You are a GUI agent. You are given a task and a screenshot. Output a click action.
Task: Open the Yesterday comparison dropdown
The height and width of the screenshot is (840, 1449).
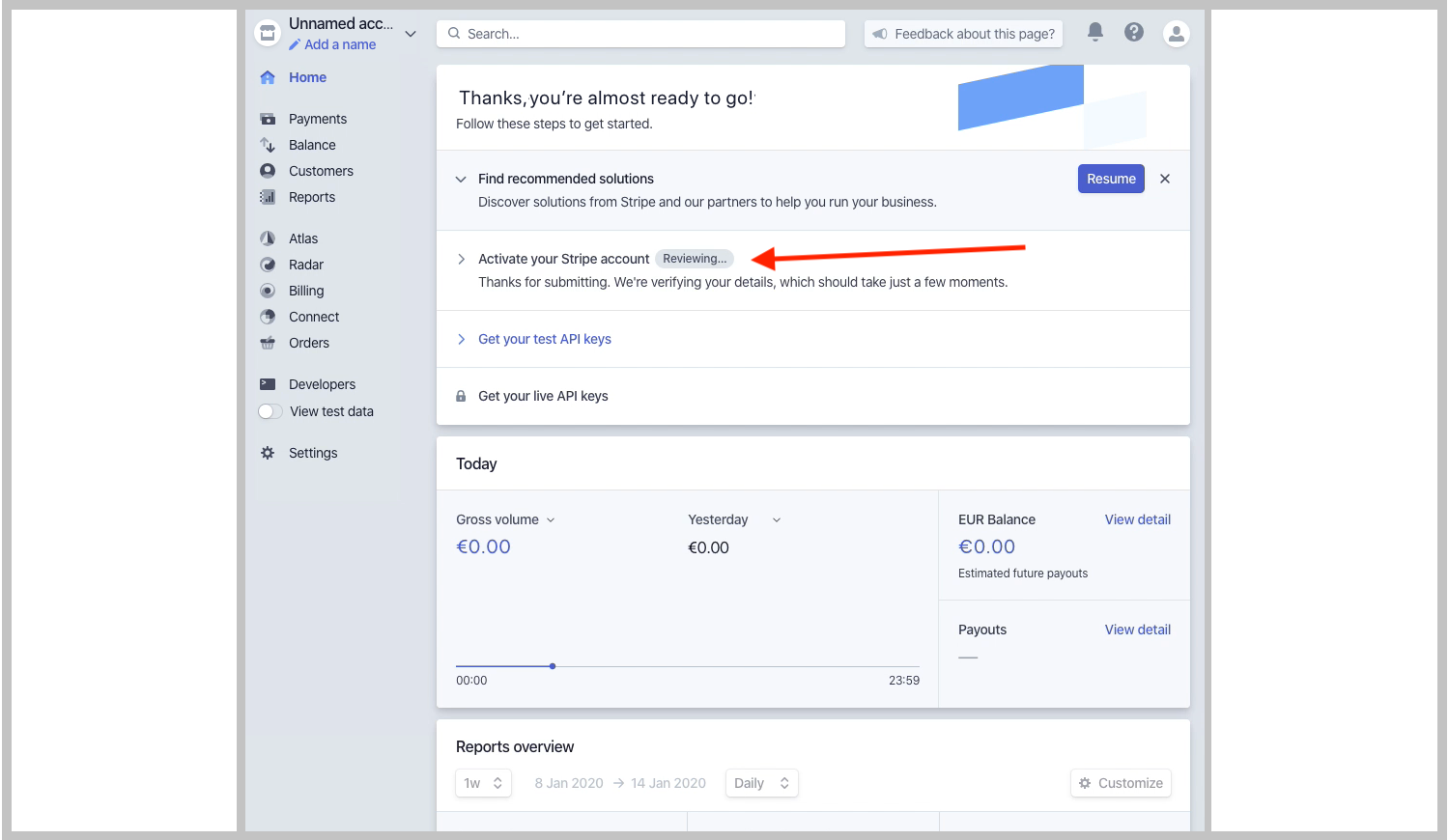tap(734, 519)
